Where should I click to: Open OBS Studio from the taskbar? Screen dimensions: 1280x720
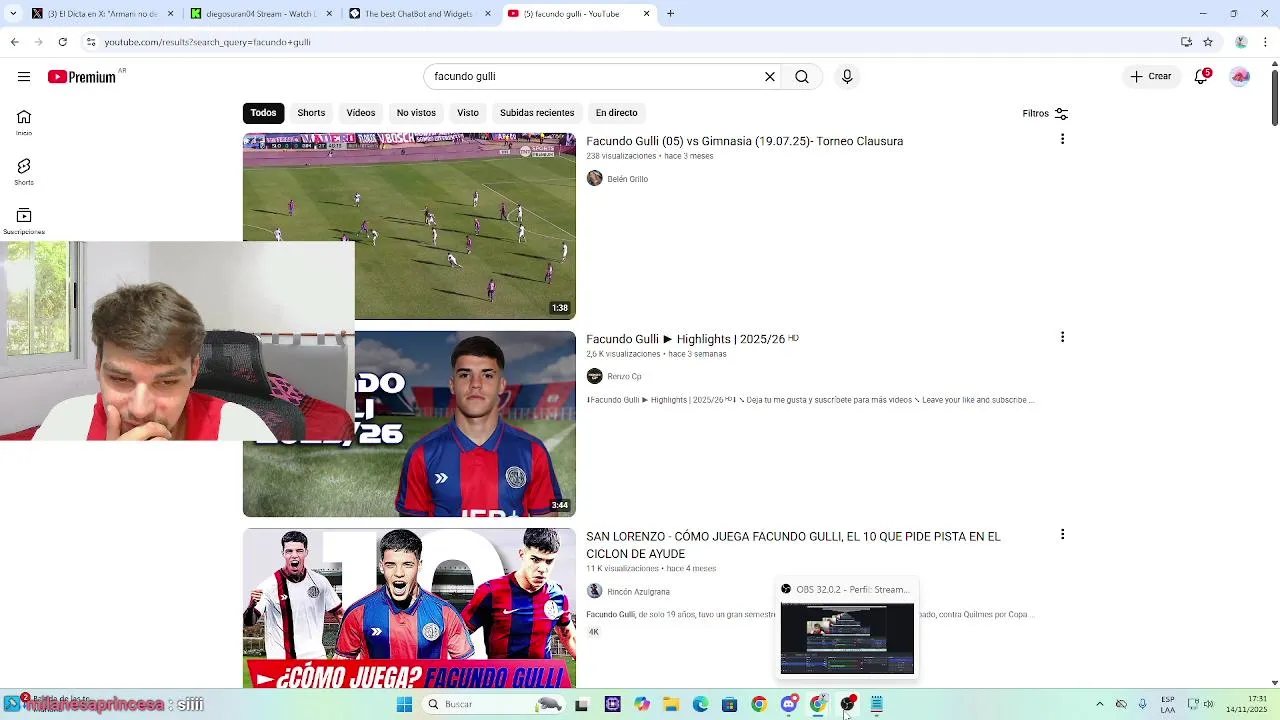point(847,704)
